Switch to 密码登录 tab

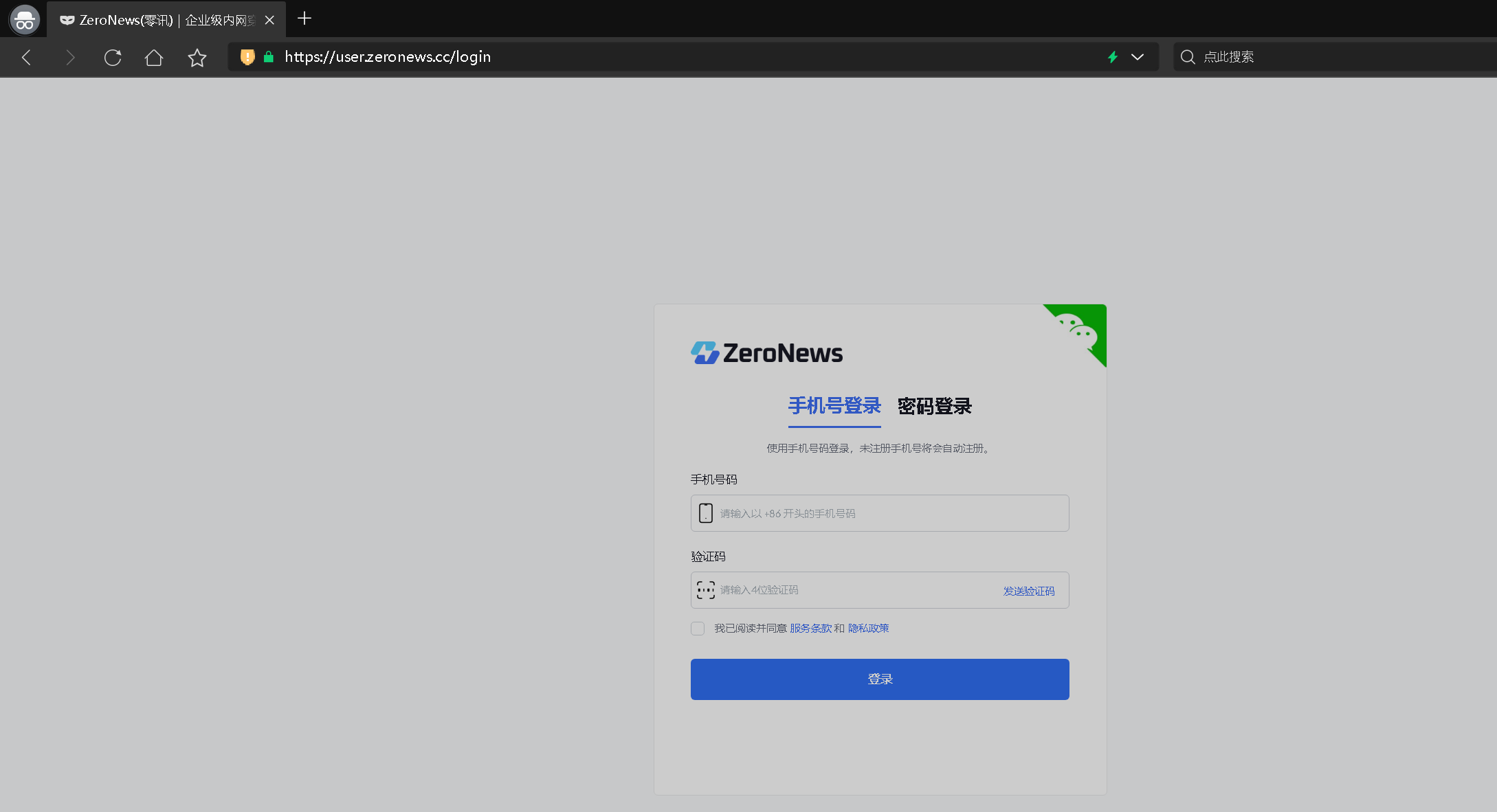point(935,406)
